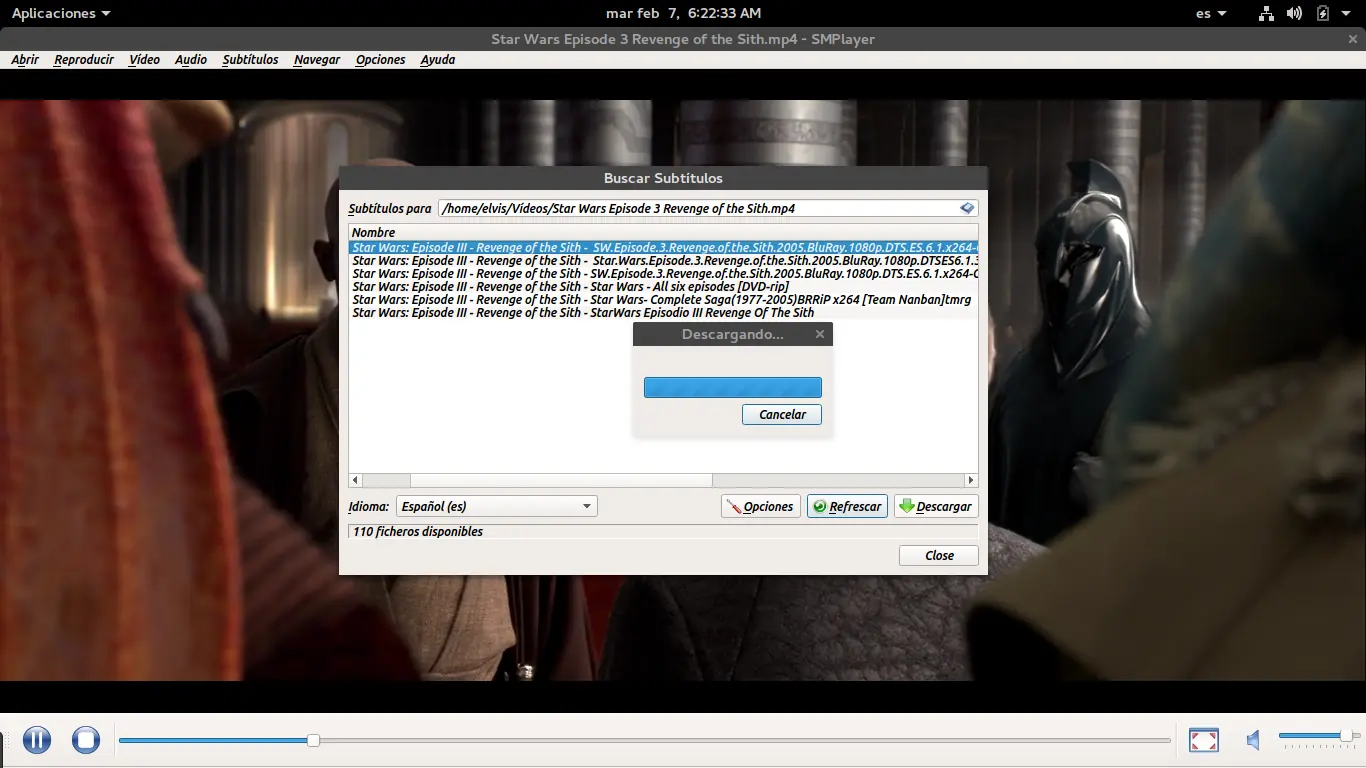Open the Audio menu
This screenshot has width=1366, height=768.
pos(191,59)
